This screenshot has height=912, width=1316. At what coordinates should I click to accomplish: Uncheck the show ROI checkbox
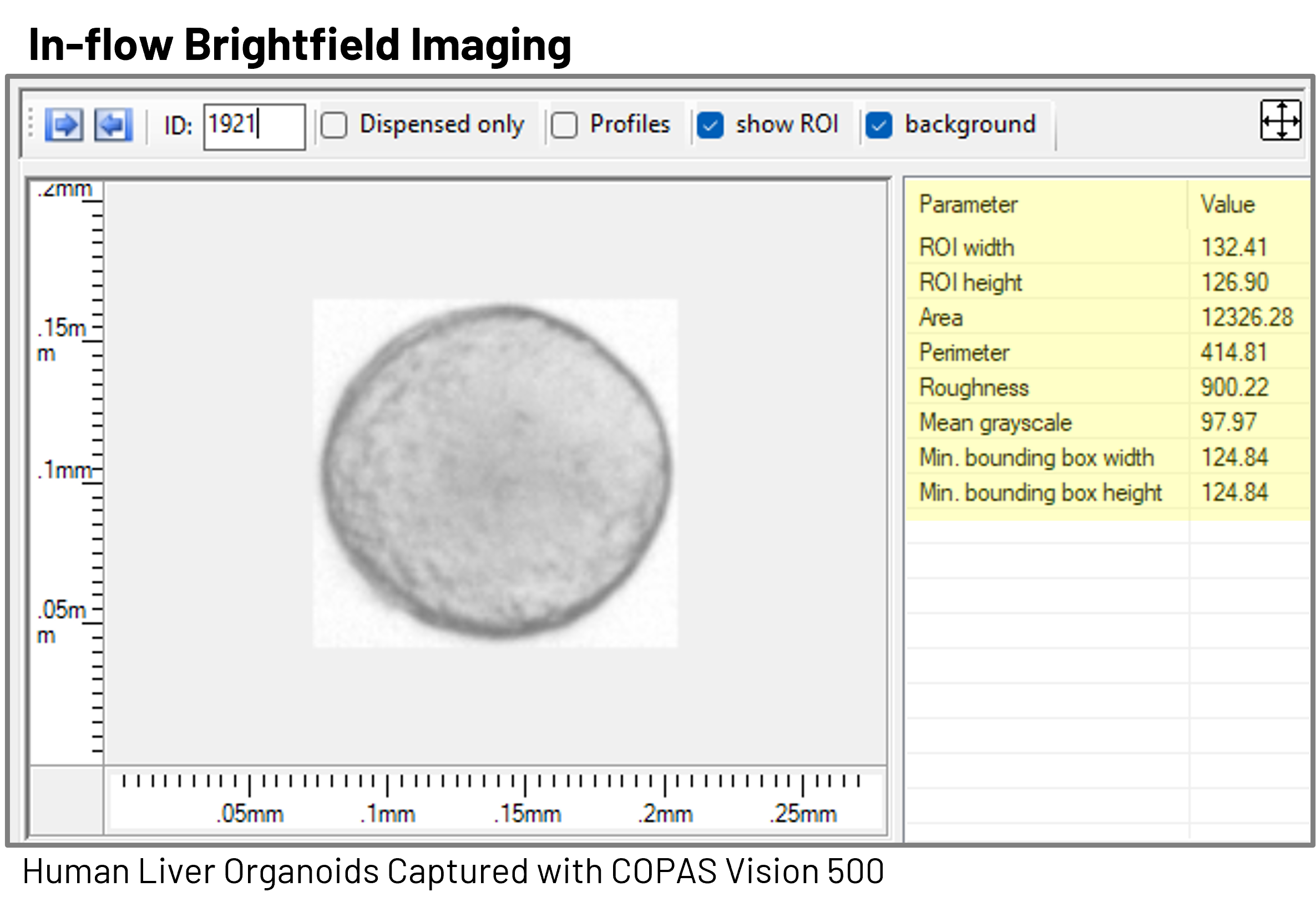[711, 125]
